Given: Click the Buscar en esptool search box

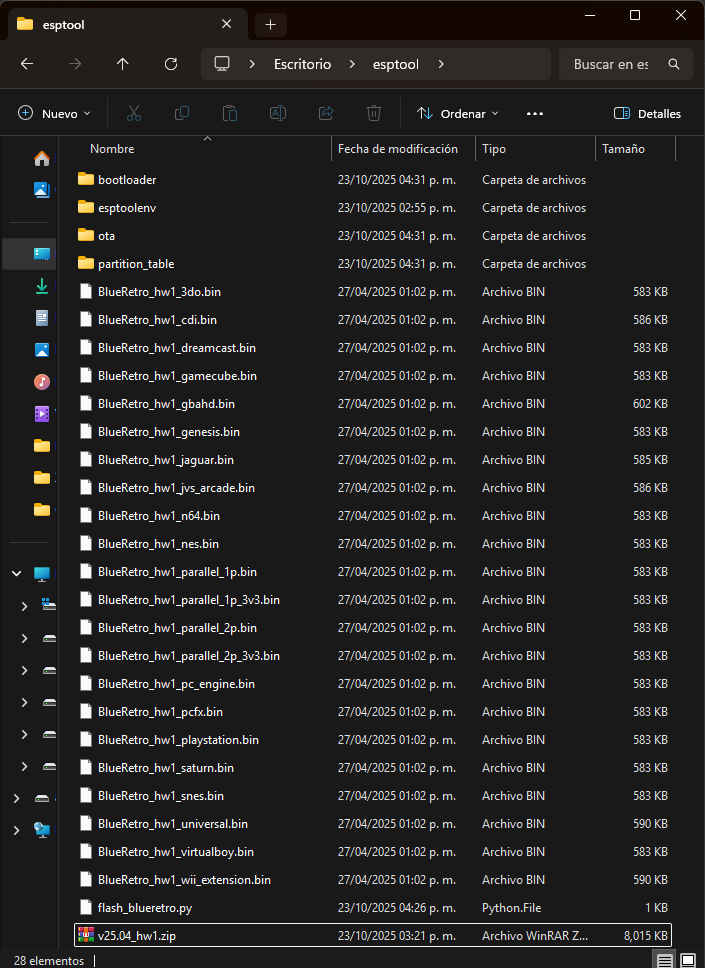Looking at the screenshot, I should click(x=611, y=64).
